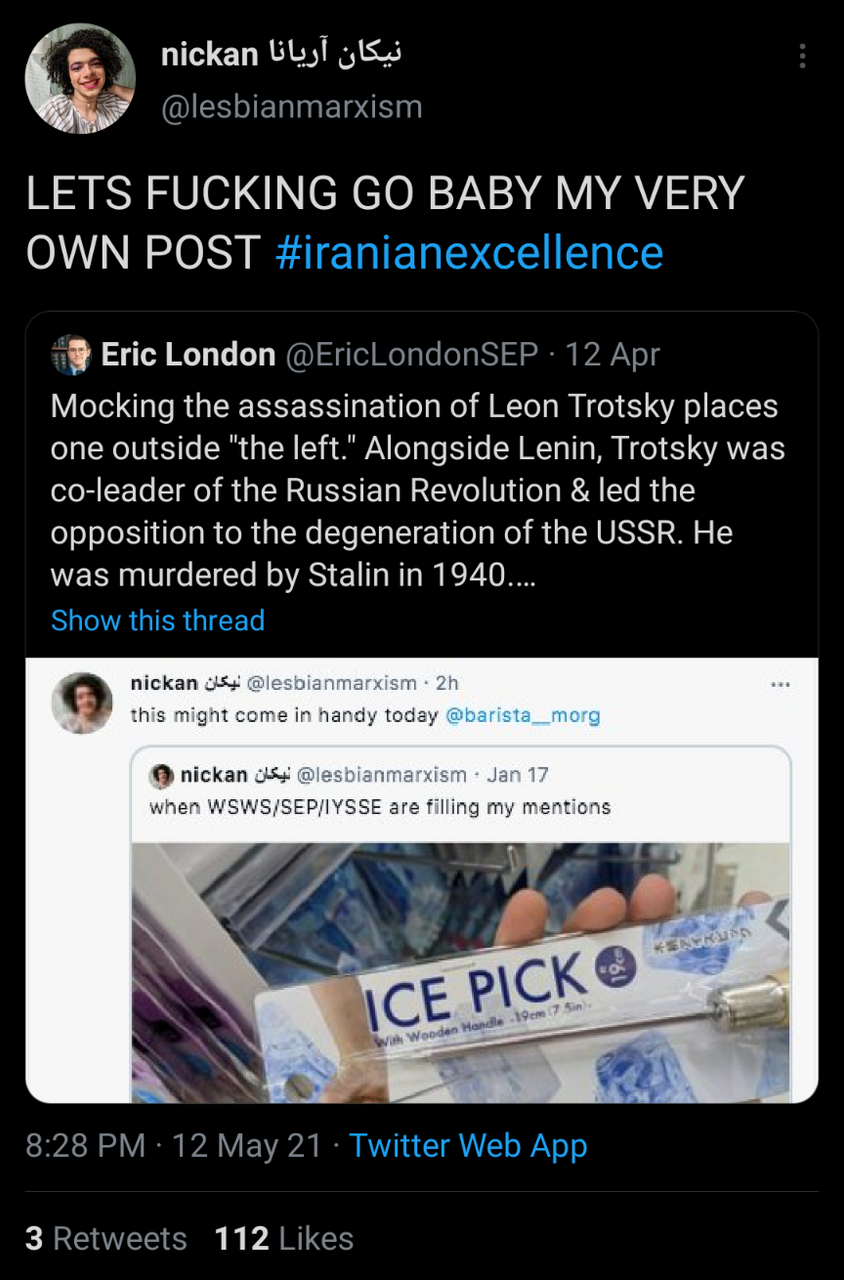Click the tiny avatar in Jan 17 tweet
The width and height of the screenshot is (844, 1280).
[161, 775]
